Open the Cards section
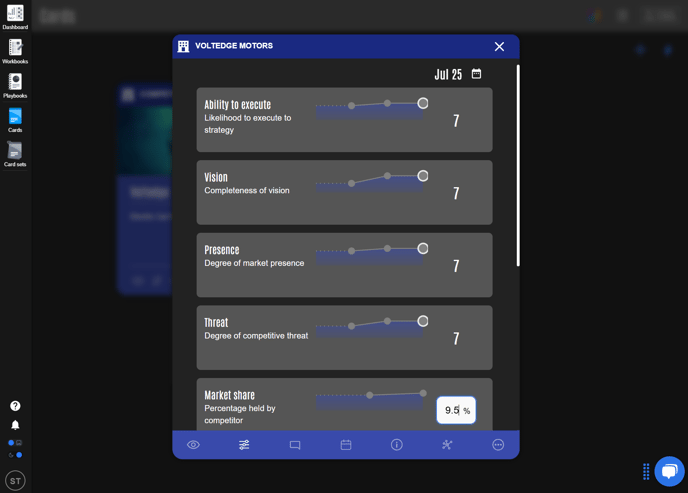This screenshot has height=493, width=688. pyautogui.click(x=15, y=120)
